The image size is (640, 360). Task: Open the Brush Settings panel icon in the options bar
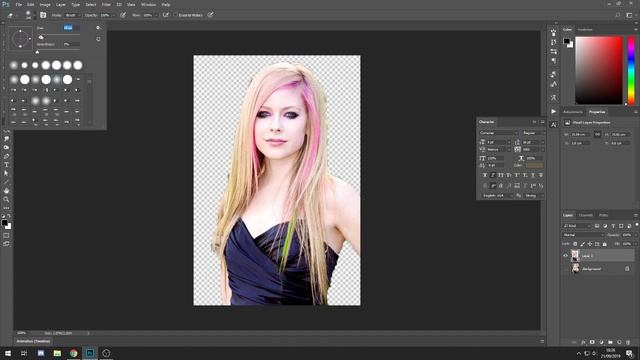coord(43,15)
